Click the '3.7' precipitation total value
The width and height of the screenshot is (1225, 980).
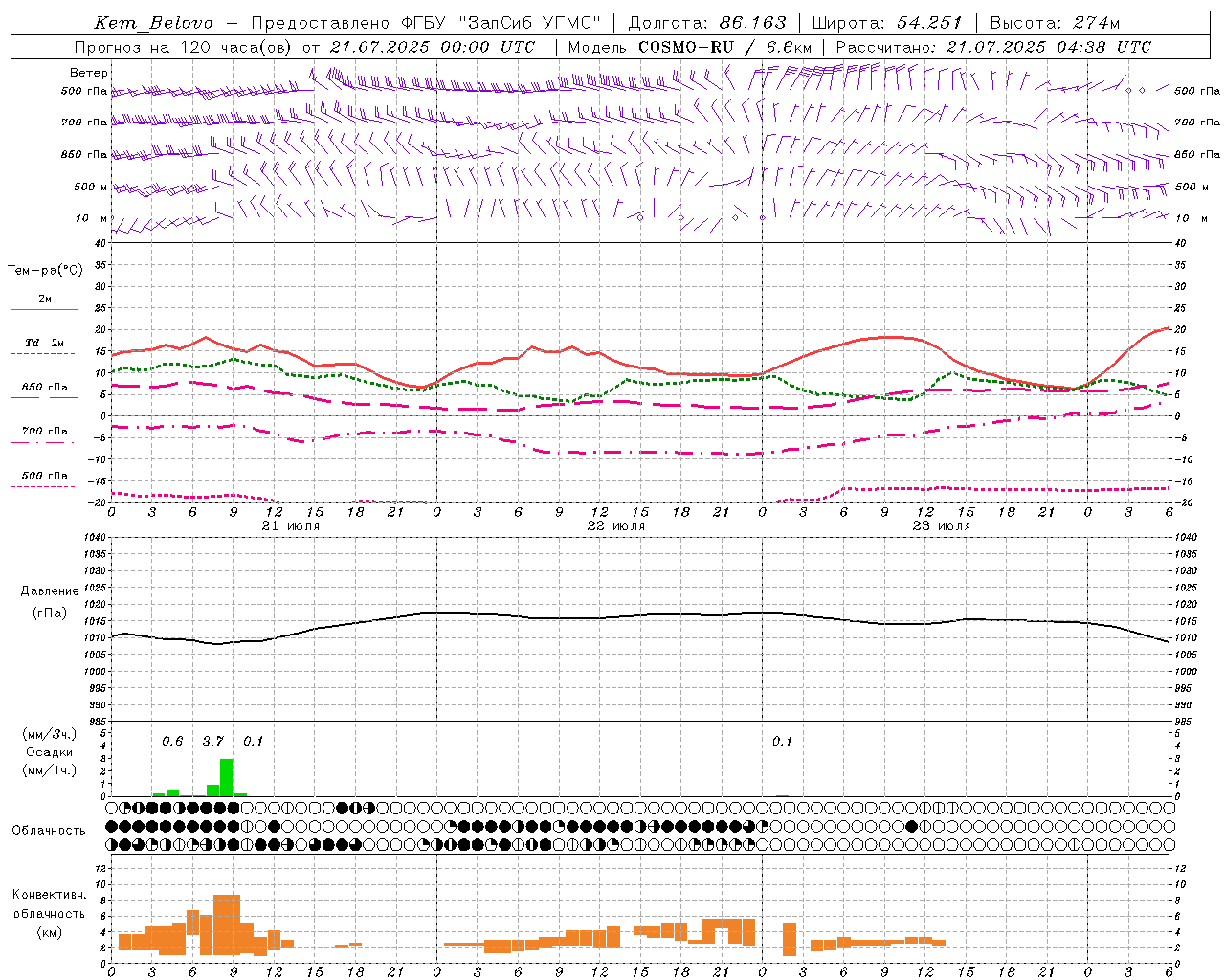[x=212, y=741]
